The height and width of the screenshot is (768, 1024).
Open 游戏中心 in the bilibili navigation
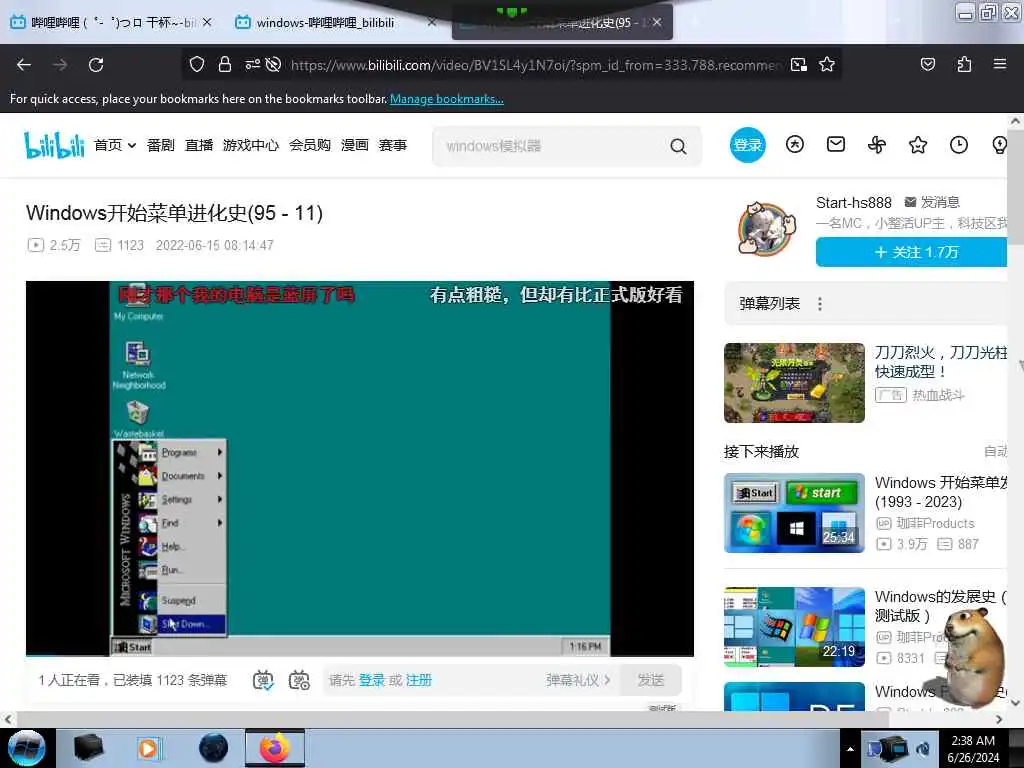point(251,145)
